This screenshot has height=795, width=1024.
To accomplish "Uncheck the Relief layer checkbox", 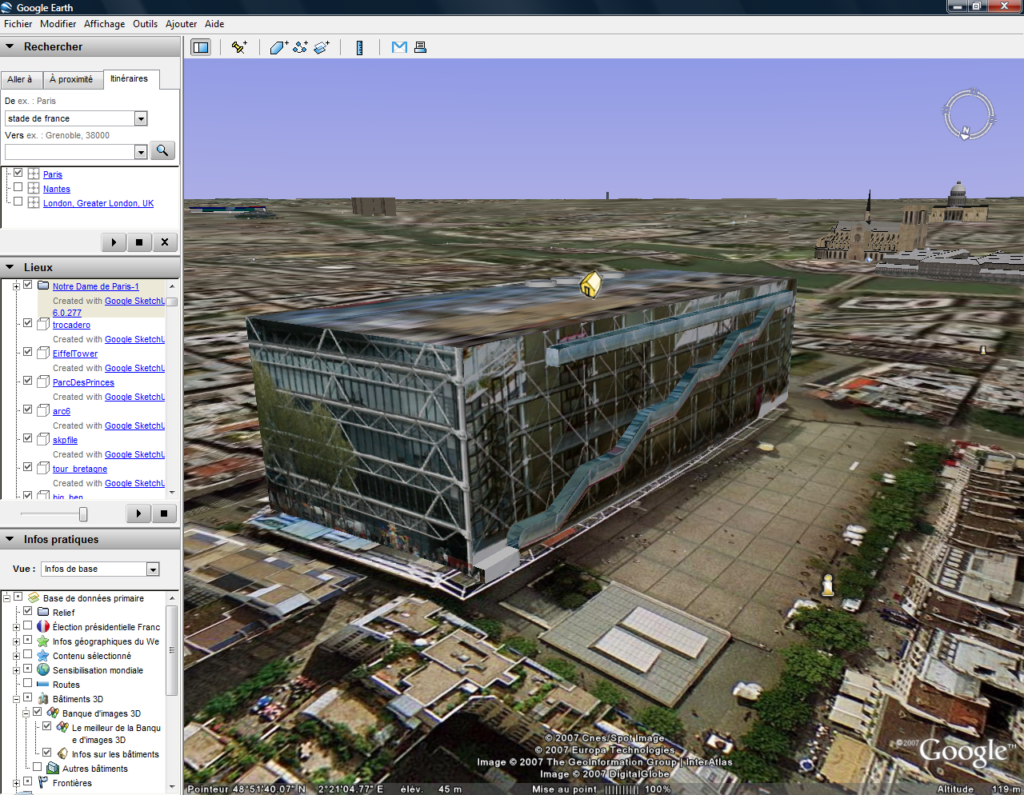I will [27, 611].
